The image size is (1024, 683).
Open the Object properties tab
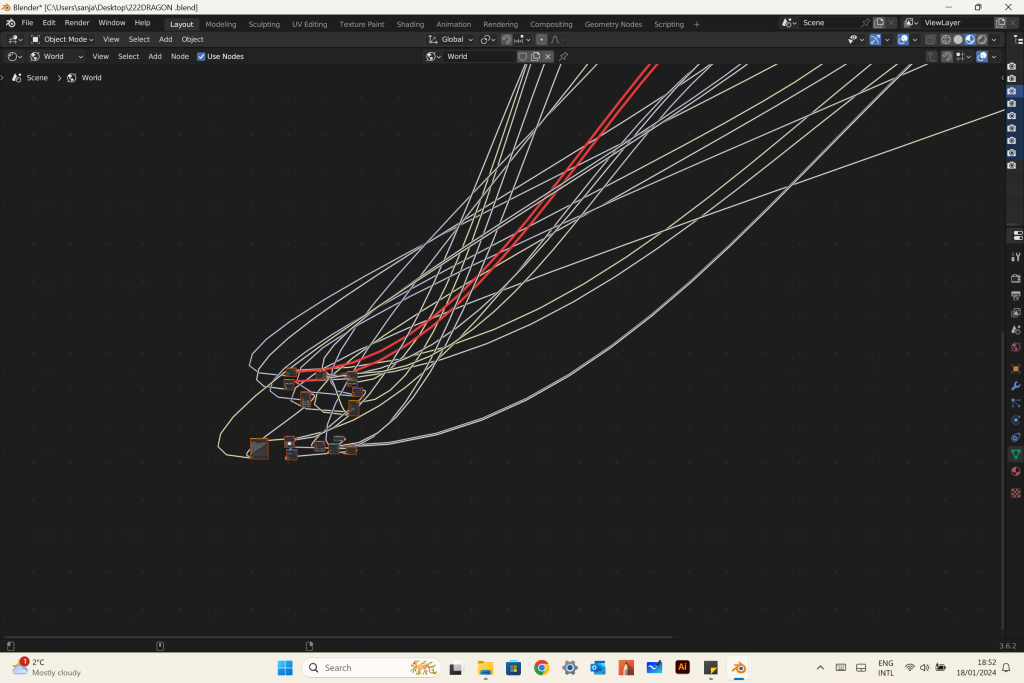pyautogui.click(x=1016, y=368)
